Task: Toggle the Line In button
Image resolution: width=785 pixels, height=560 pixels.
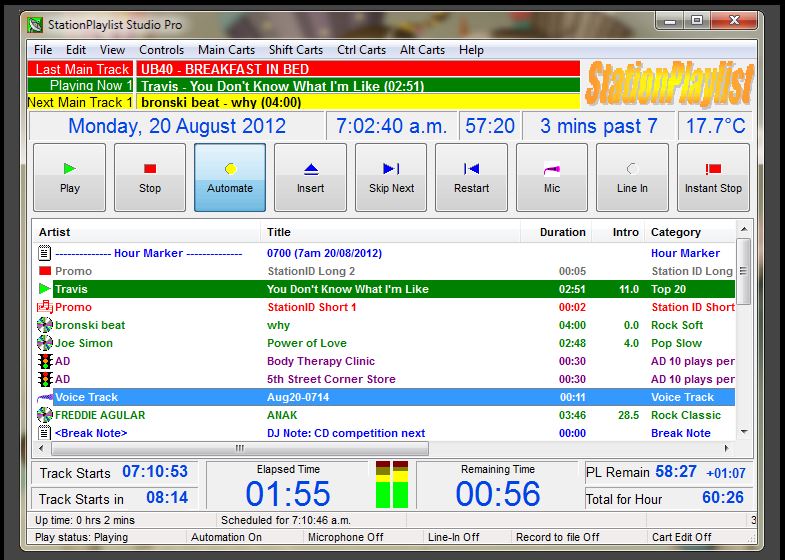Action: click(x=632, y=177)
